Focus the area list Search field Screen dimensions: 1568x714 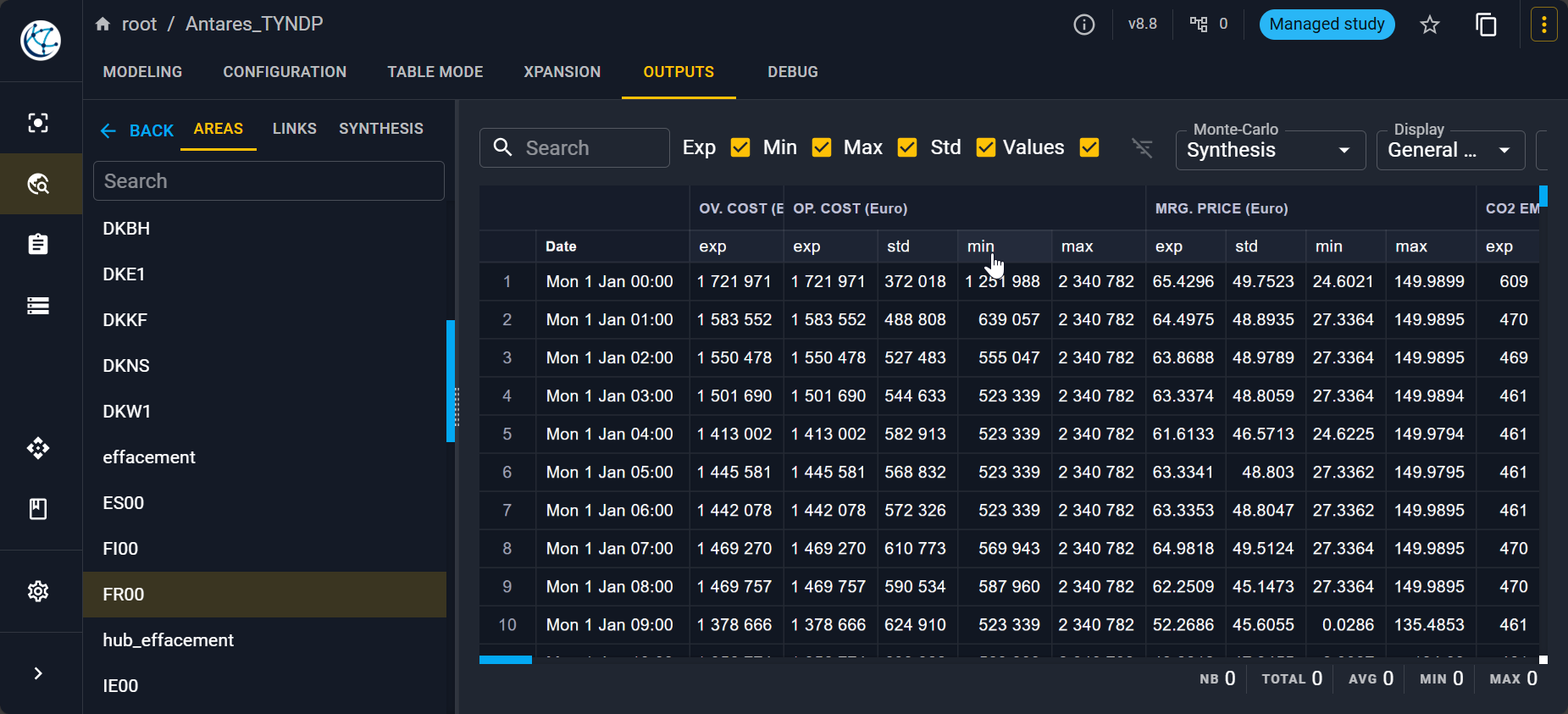269,181
